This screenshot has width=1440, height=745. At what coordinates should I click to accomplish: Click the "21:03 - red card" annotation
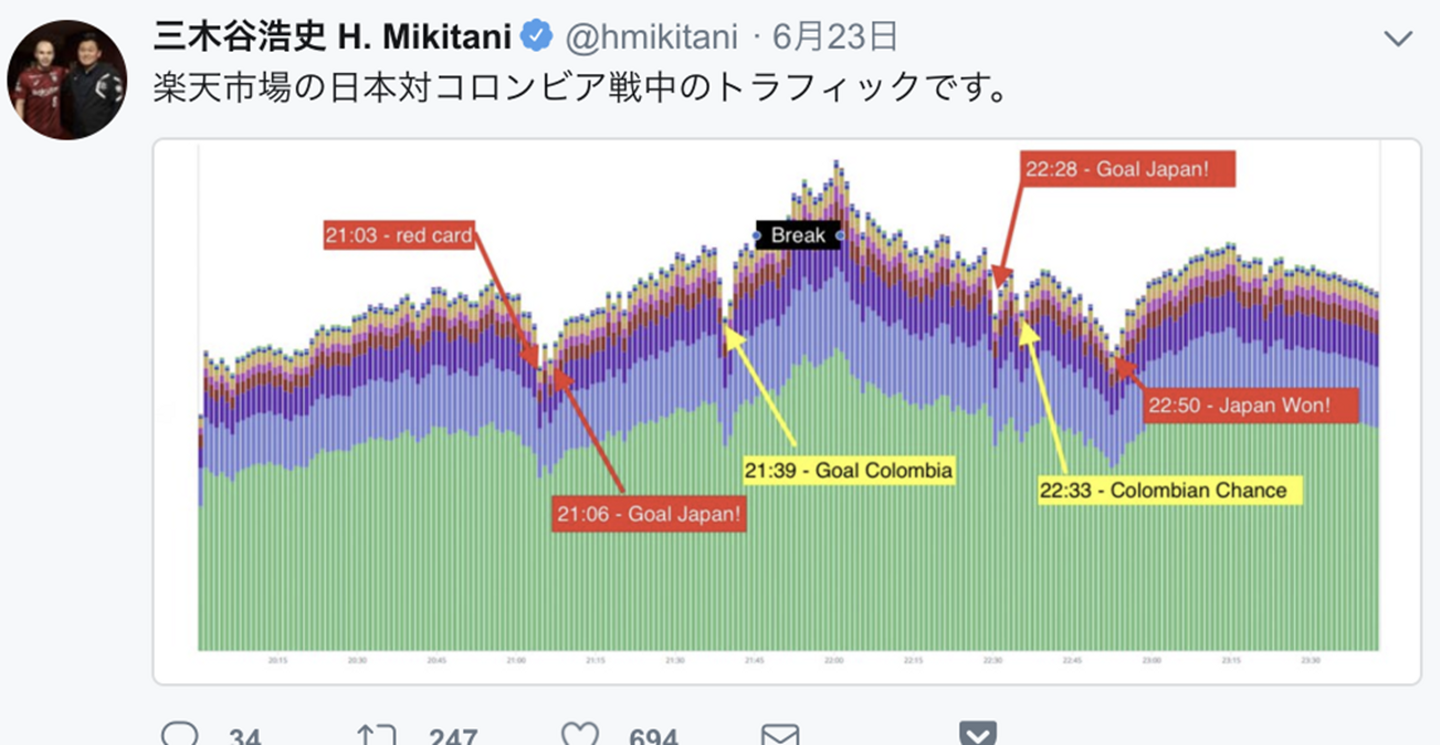tap(398, 236)
